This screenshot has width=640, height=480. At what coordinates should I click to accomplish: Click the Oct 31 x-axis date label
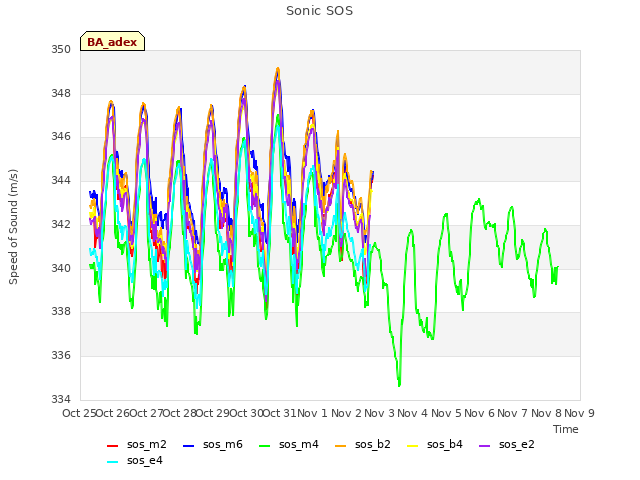click(x=280, y=413)
